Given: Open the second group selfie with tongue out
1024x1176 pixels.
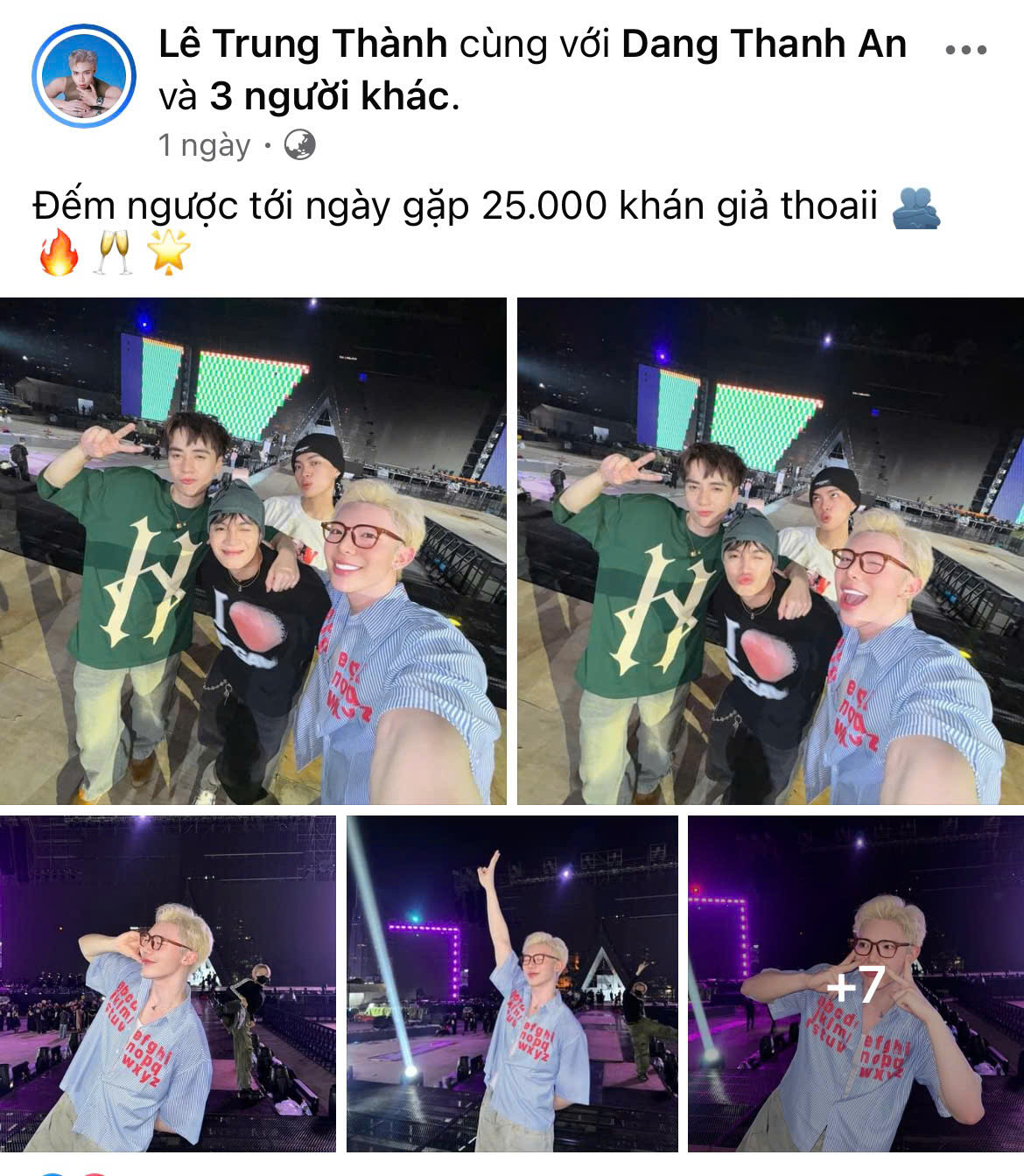Looking at the screenshot, I should point(770,550).
